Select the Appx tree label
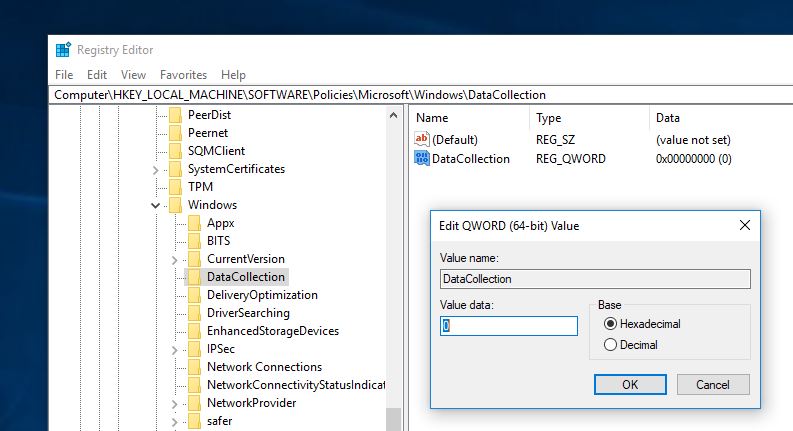This screenshot has width=793, height=431. 221,223
